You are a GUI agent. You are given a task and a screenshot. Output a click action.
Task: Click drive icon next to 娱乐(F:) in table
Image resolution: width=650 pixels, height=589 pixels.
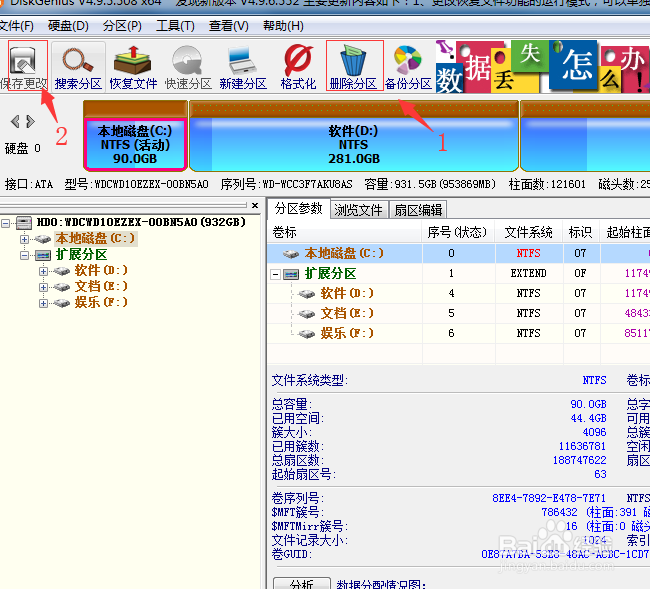point(307,334)
